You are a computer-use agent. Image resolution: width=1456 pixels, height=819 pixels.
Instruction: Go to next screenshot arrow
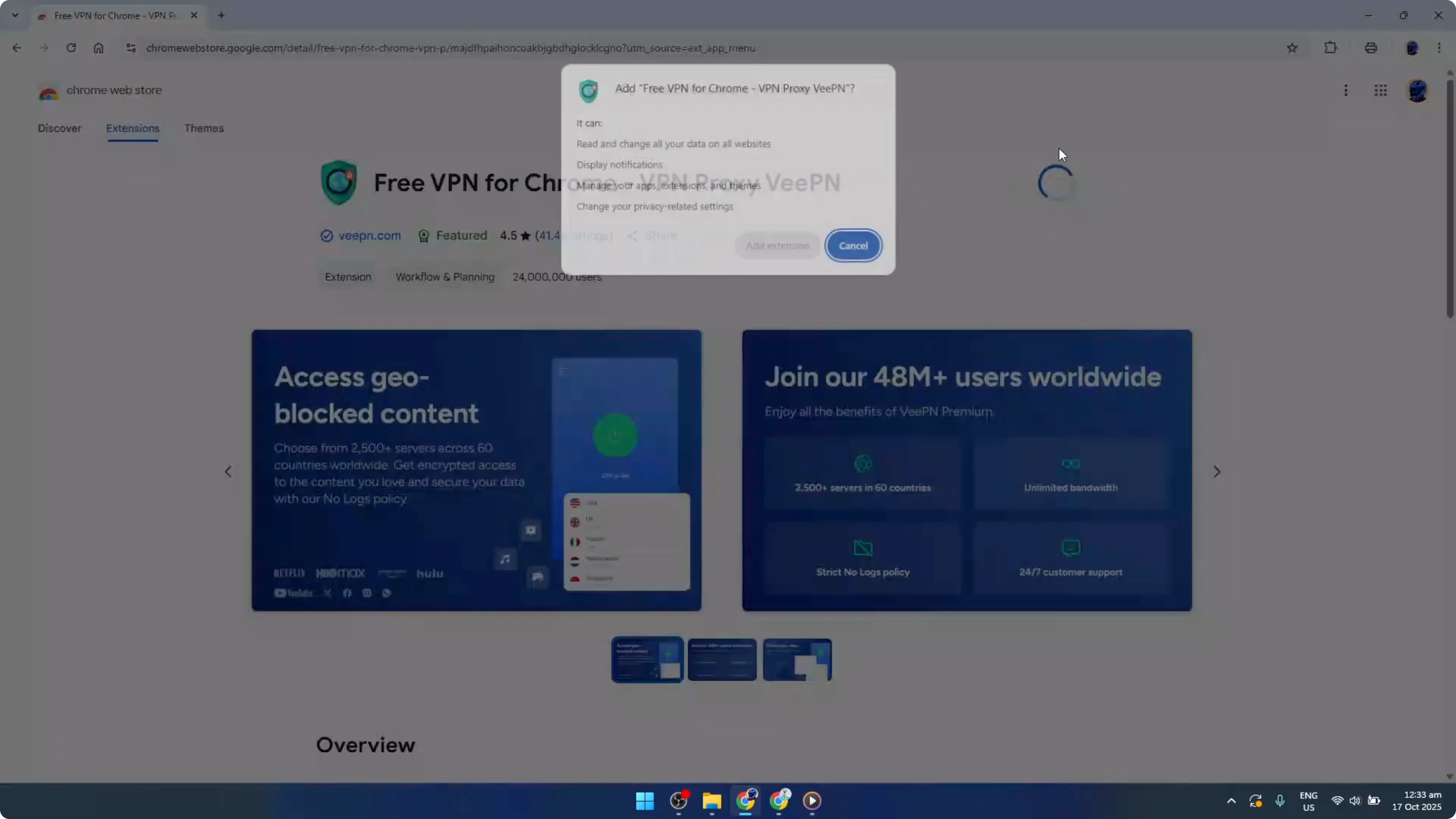pyautogui.click(x=1216, y=471)
